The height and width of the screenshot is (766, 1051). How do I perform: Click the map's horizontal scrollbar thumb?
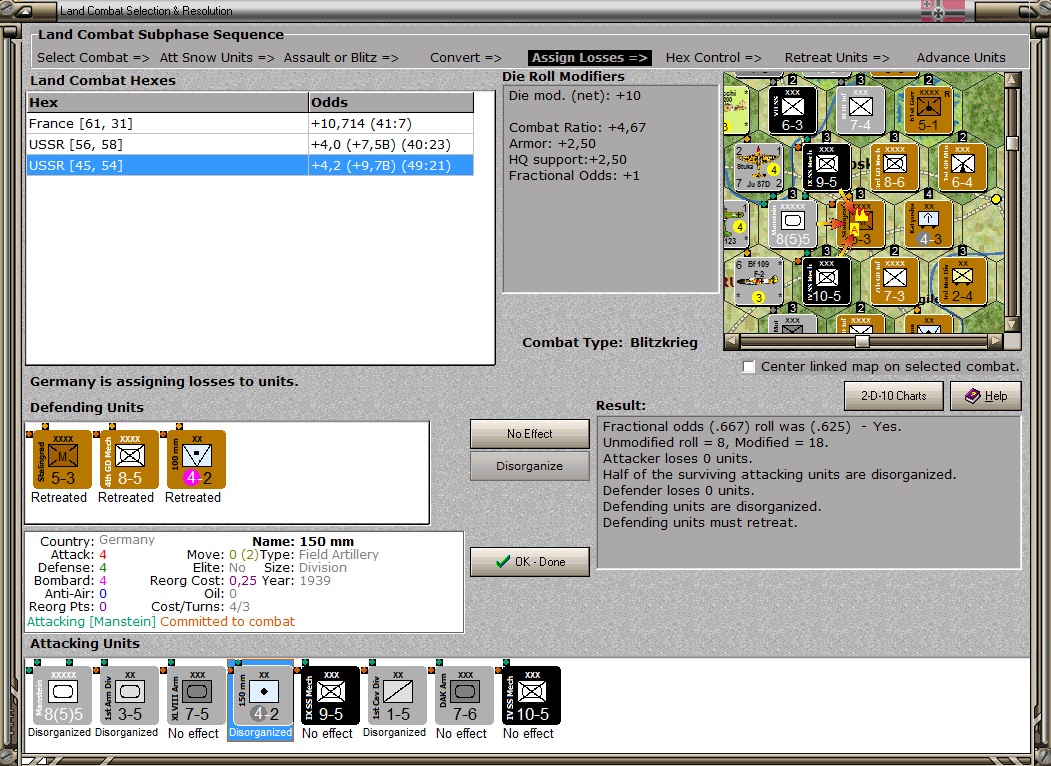coord(862,342)
